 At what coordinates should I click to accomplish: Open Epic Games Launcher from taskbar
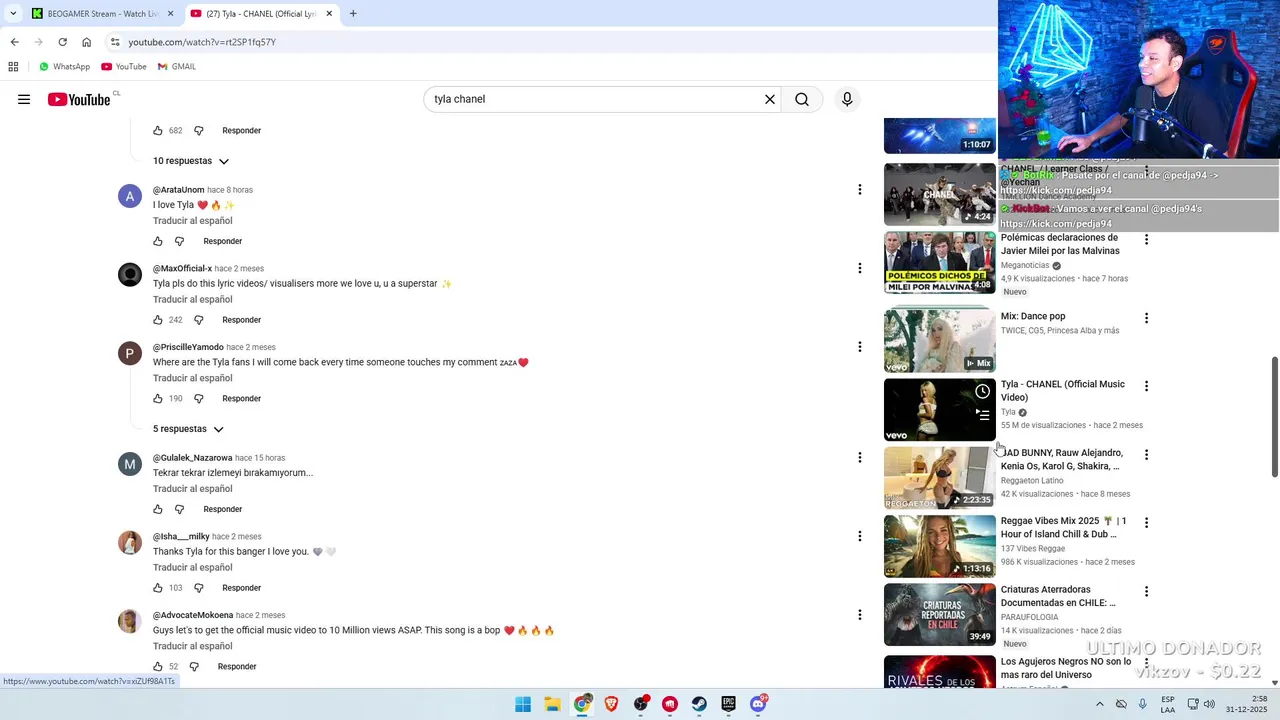pyautogui.click(x=728, y=704)
